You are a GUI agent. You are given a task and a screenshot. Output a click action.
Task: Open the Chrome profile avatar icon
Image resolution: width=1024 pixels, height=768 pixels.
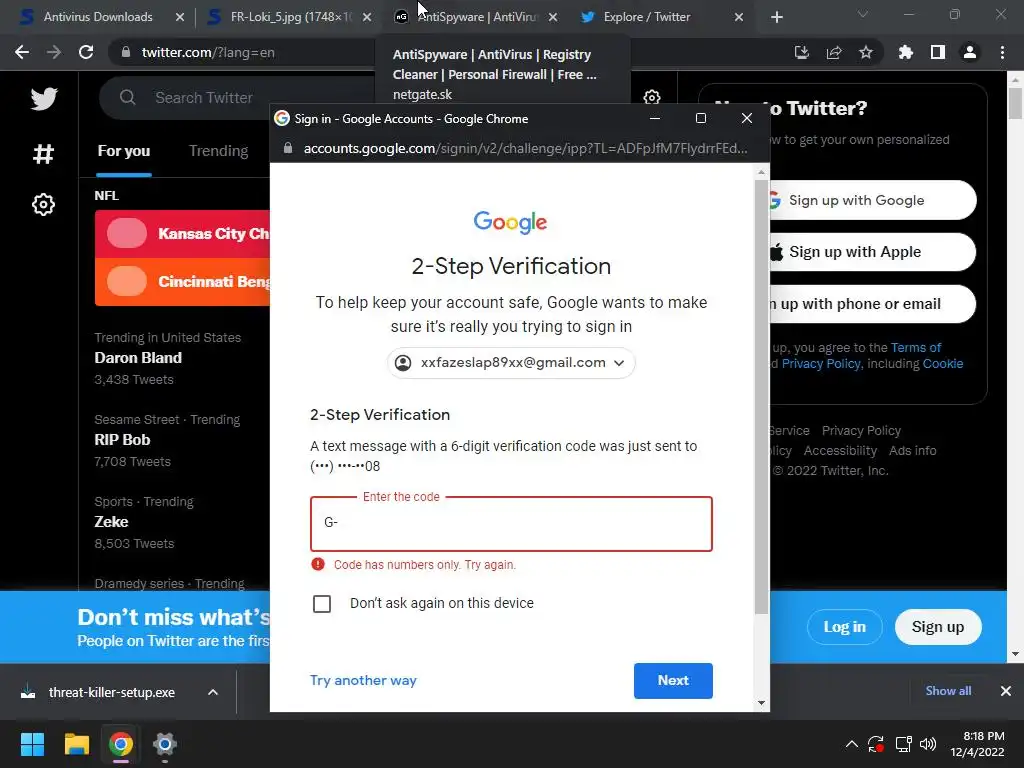click(969, 52)
